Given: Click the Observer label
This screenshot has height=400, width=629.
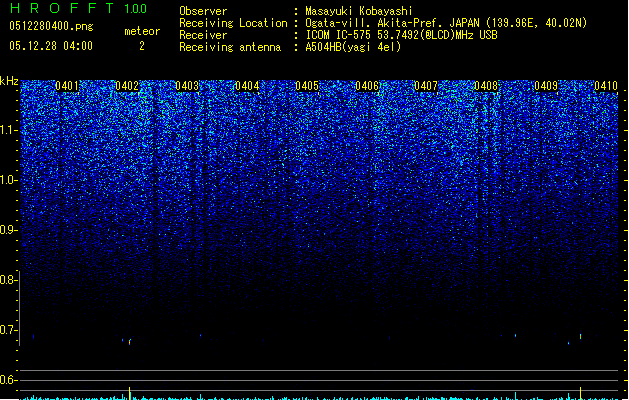Looking at the screenshot, I should (203, 11).
